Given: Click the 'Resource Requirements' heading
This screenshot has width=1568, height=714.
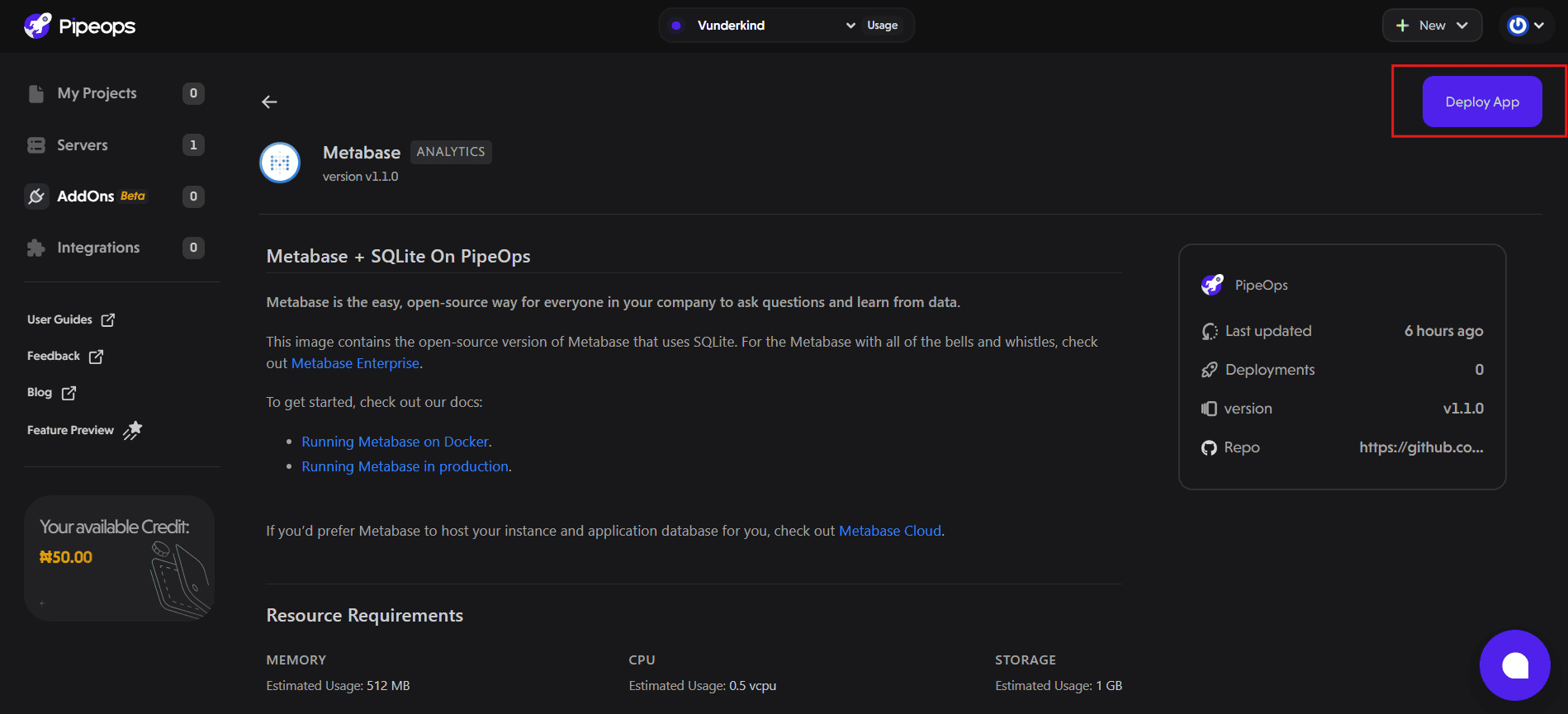Looking at the screenshot, I should (x=364, y=616).
